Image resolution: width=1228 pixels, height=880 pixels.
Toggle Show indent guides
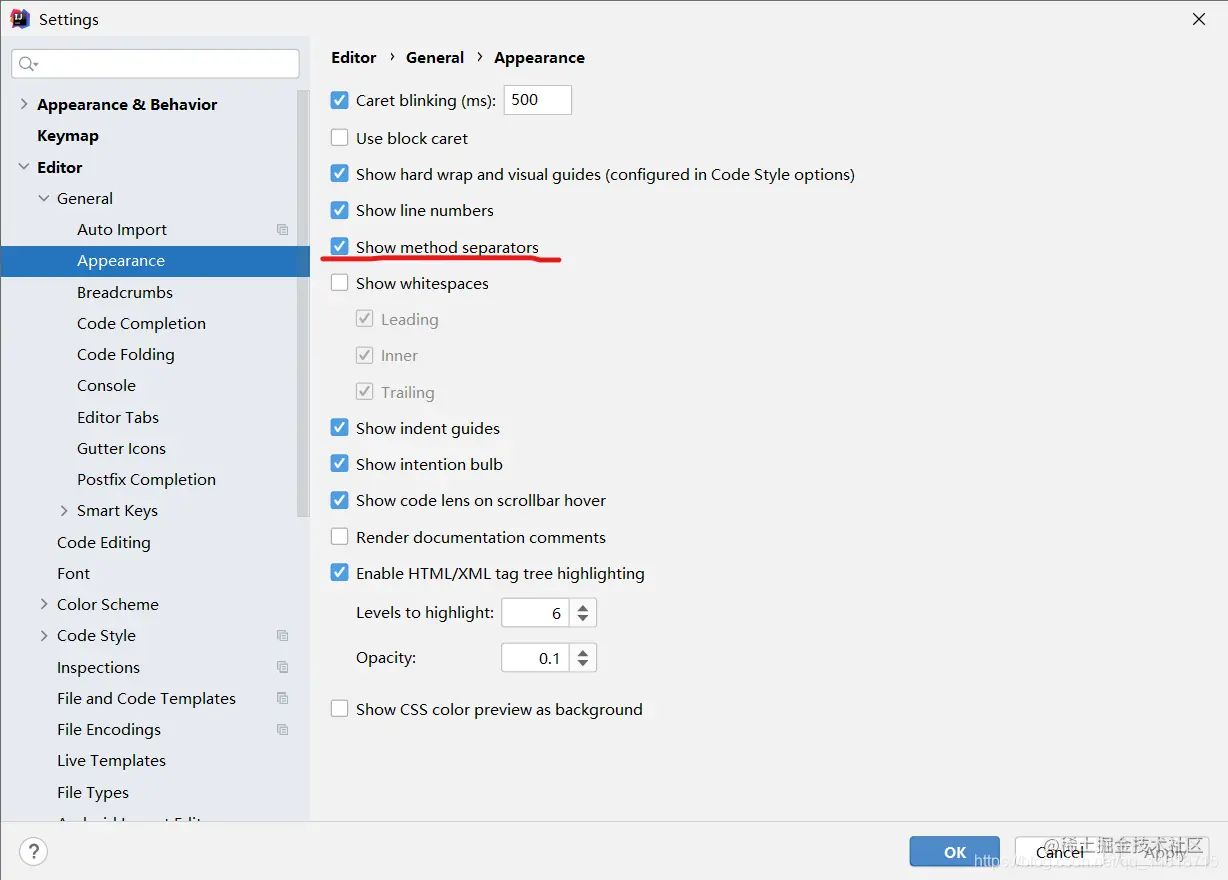coord(340,428)
